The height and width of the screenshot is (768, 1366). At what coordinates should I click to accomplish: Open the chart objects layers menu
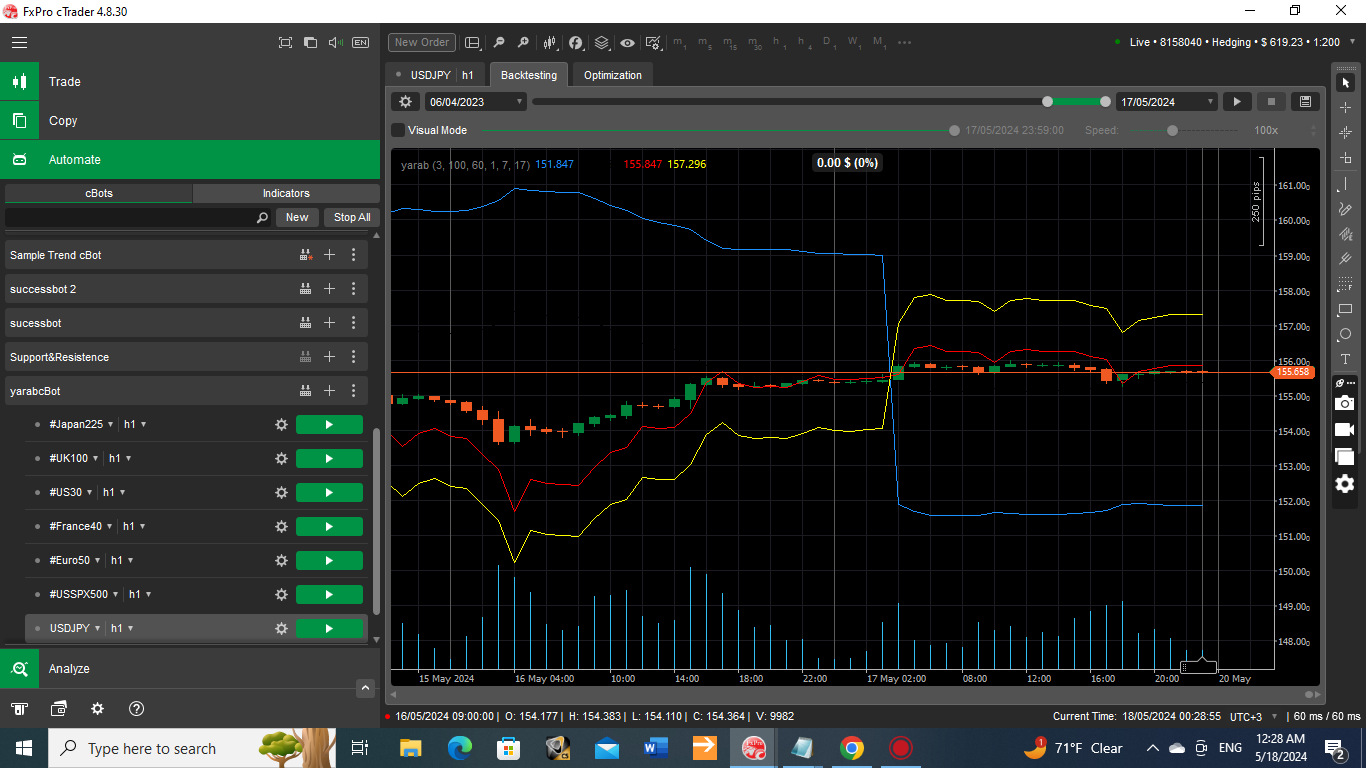602,43
